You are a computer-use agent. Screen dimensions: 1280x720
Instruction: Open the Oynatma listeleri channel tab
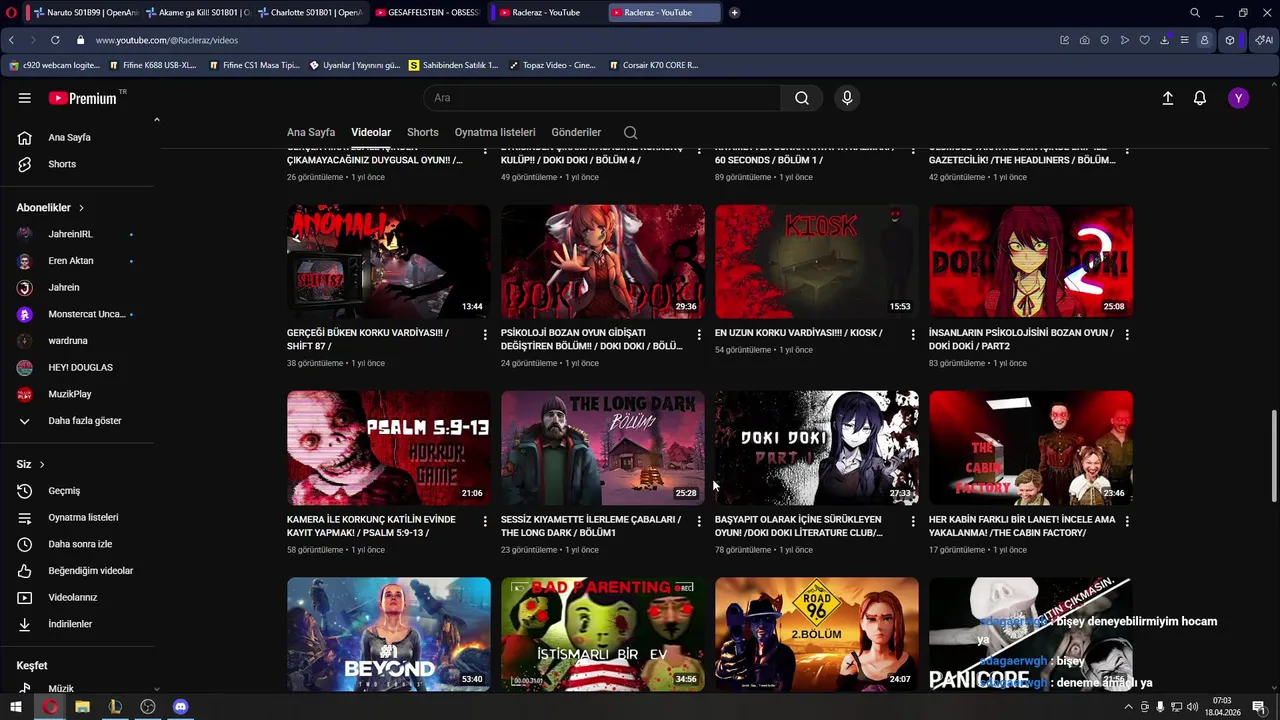pyautogui.click(x=495, y=132)
